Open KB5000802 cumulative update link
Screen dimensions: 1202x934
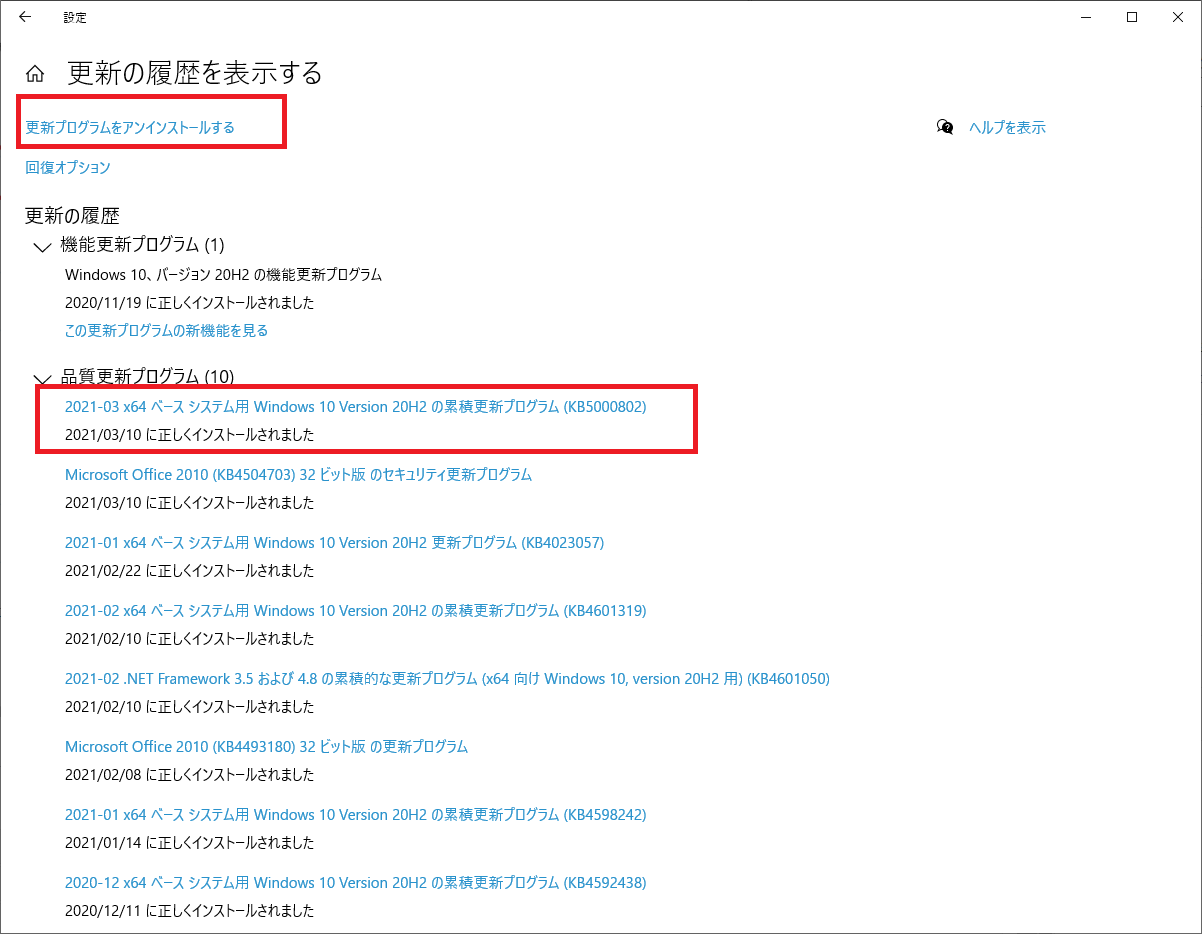pos(355,406)
